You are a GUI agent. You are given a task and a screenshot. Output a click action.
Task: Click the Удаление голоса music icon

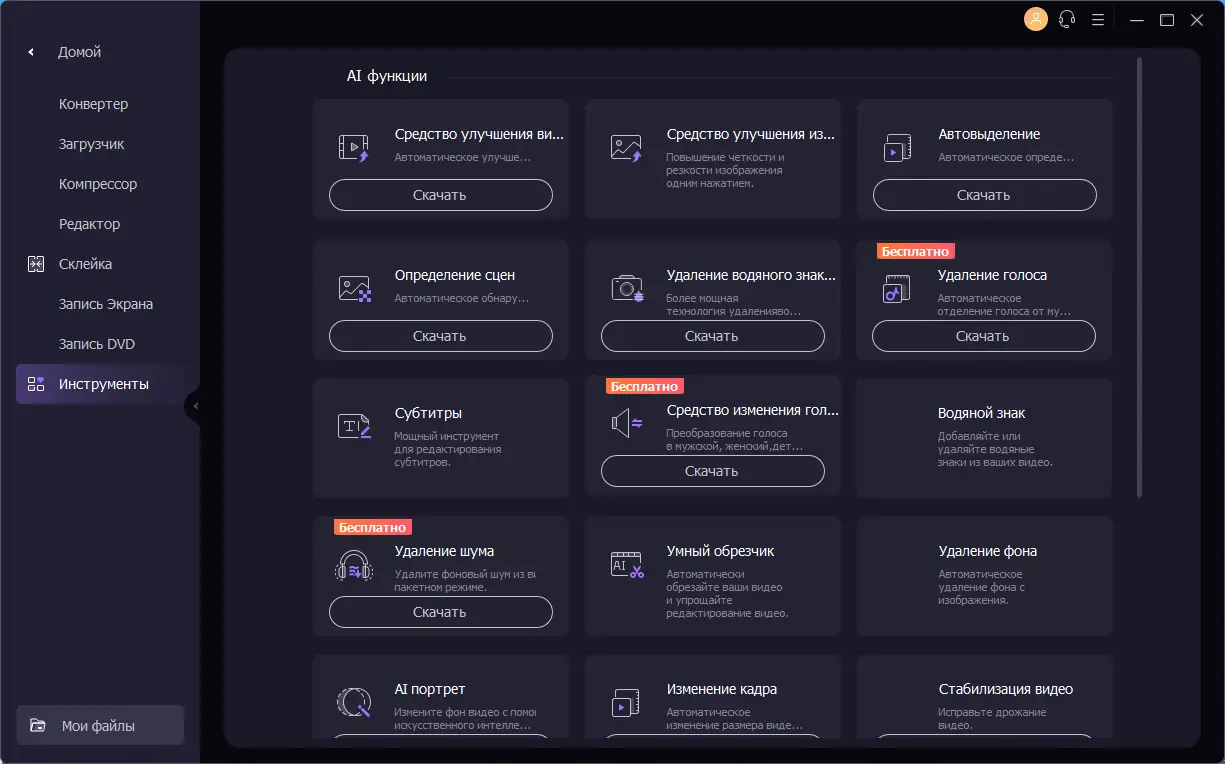(896, 289)
